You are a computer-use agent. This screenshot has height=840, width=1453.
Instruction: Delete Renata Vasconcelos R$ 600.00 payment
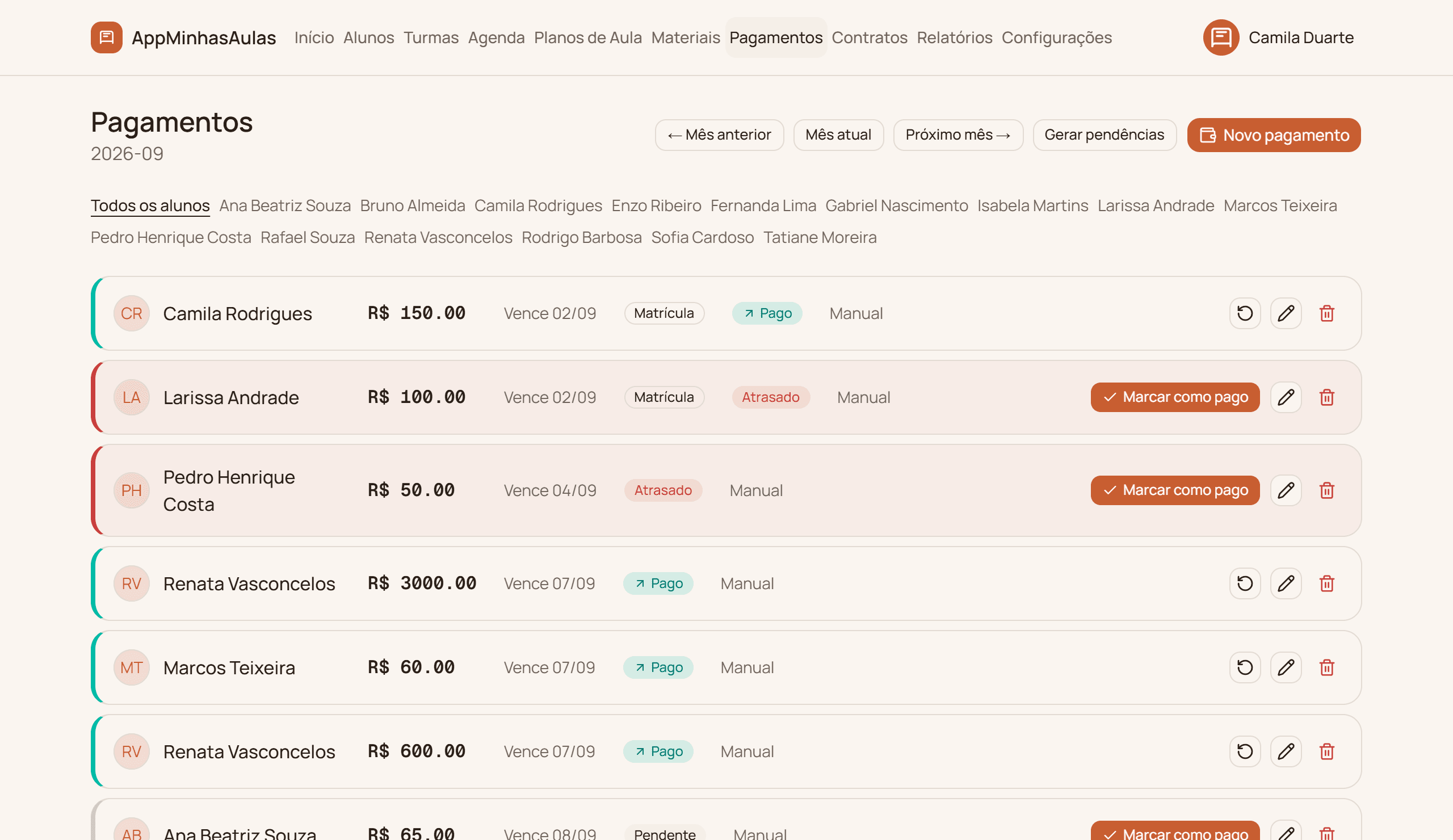[1327, 751]
